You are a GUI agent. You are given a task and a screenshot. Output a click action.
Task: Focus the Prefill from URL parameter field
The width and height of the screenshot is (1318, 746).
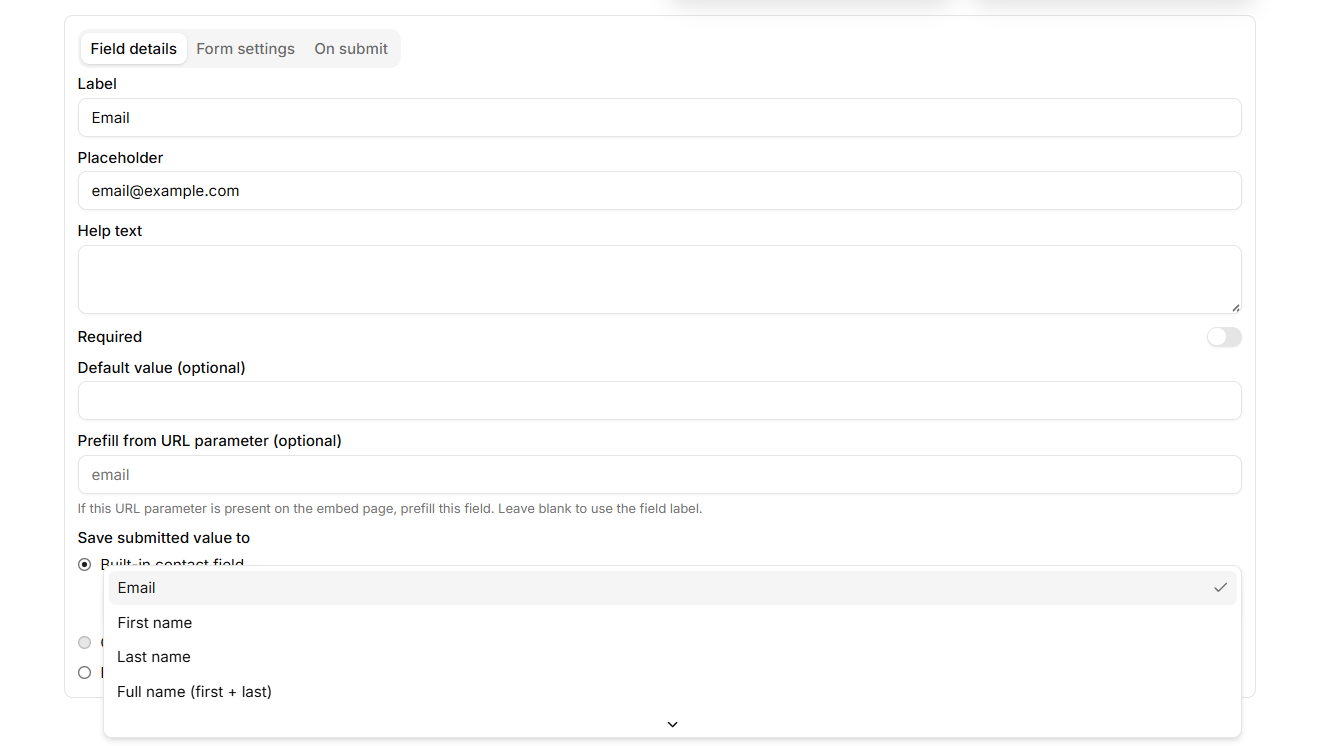click(660, 475)
